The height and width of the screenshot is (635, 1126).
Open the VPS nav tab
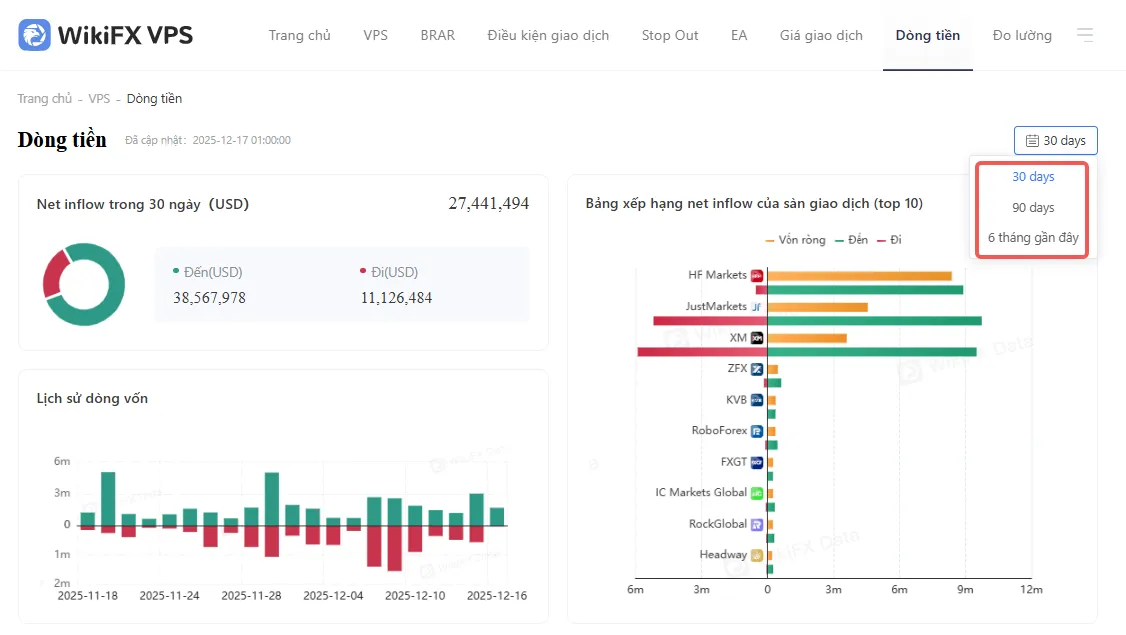pyautogui.click(x=376, y=35)
